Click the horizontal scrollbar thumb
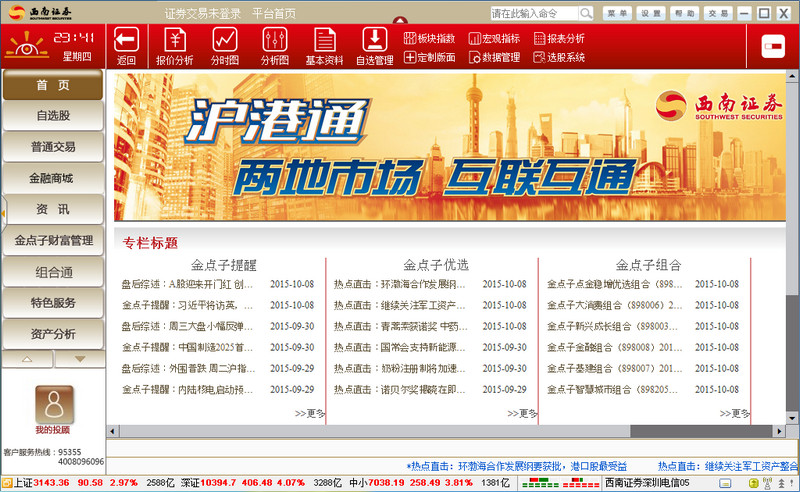 [x=701, y=431]
